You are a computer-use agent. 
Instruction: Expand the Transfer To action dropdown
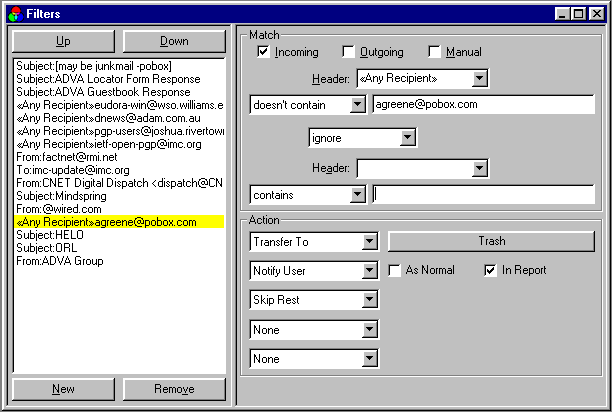369,241
